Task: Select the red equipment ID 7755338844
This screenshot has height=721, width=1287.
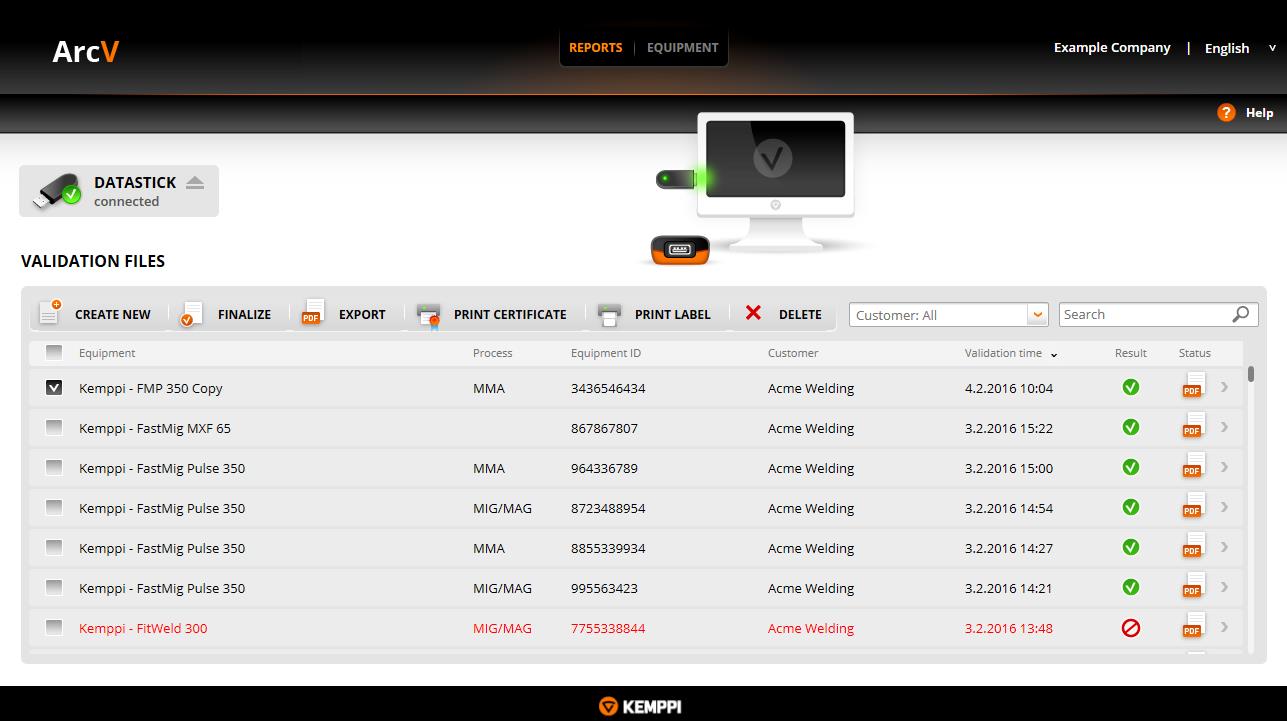Action: point(608,628)
